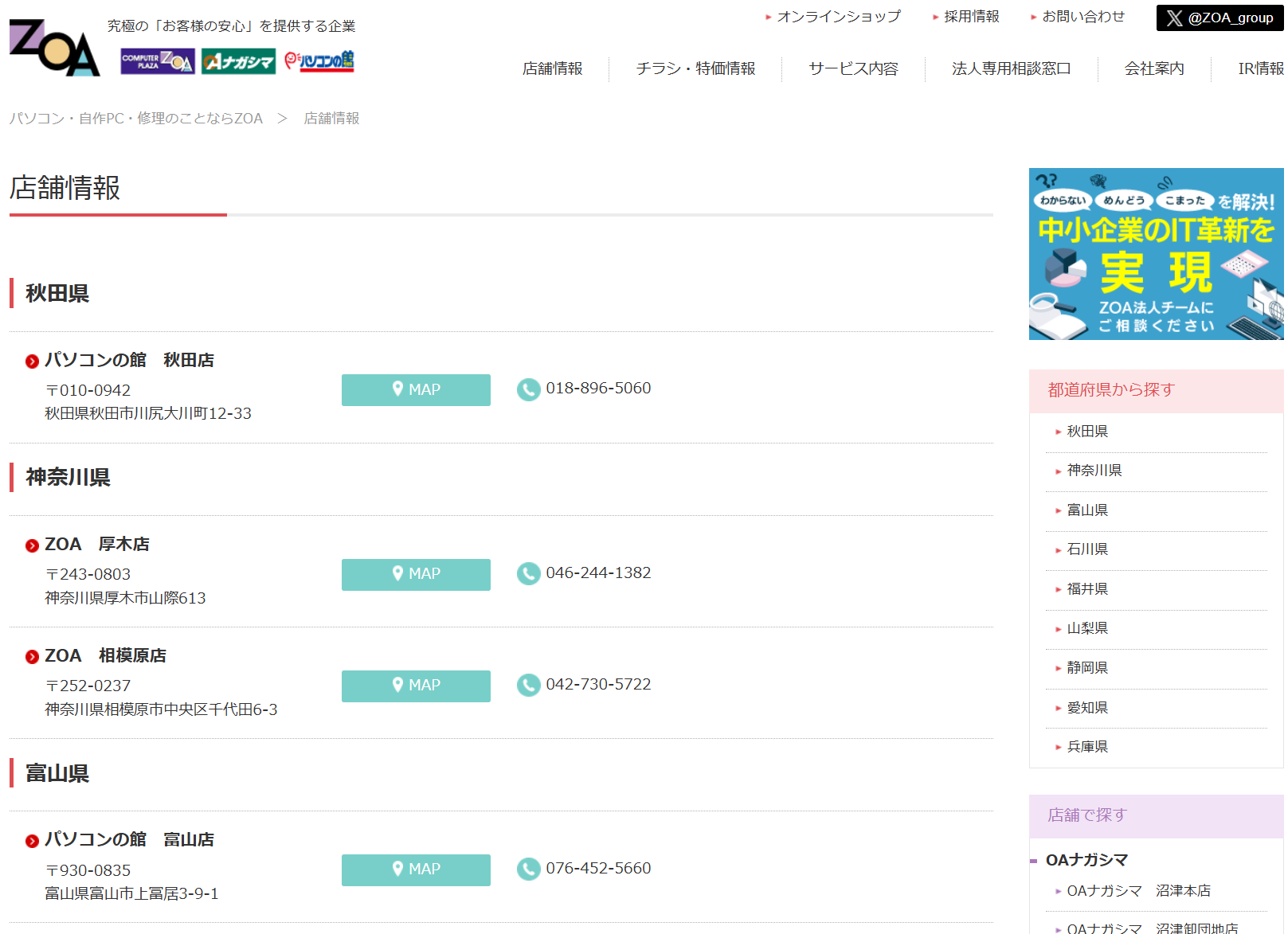1288x934 pixels.
Task: Open the OAナガシマ brand logo
Action: (x=238, y=61)
